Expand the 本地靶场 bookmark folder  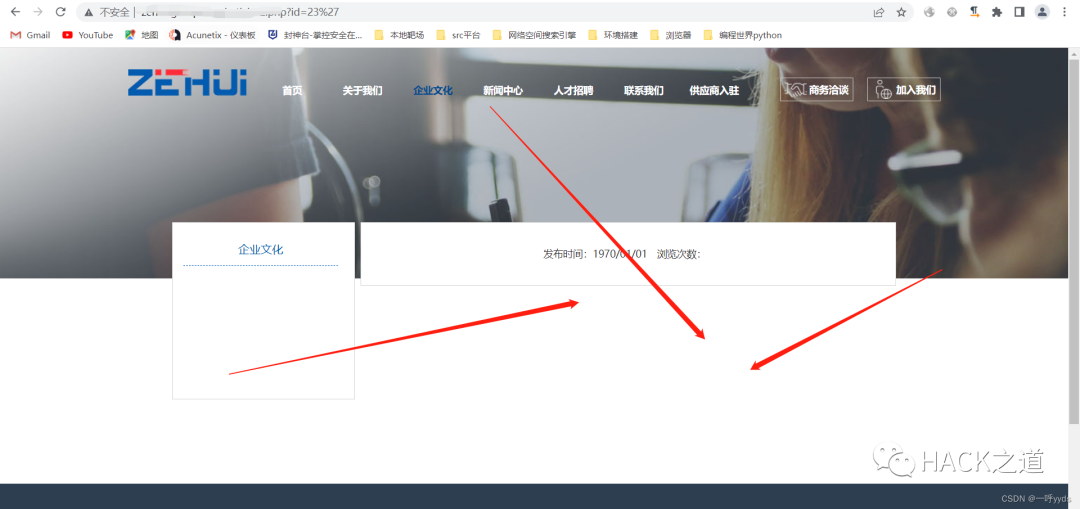(x=399, y=35)
